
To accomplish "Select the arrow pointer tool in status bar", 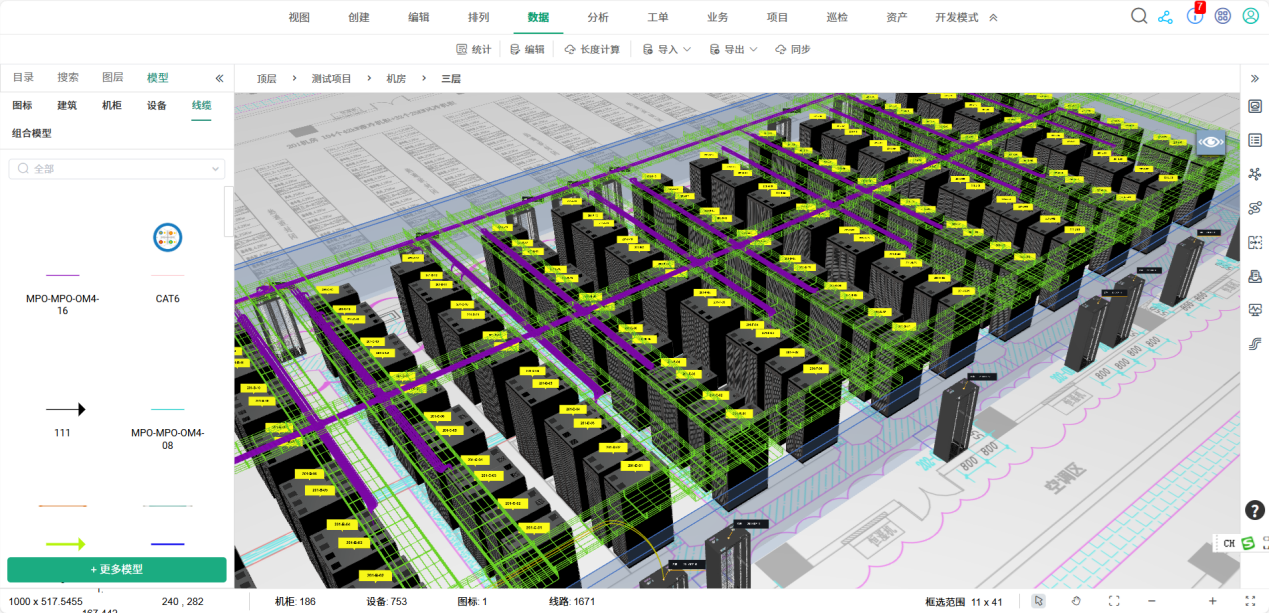I will [x=1039, y=601].
